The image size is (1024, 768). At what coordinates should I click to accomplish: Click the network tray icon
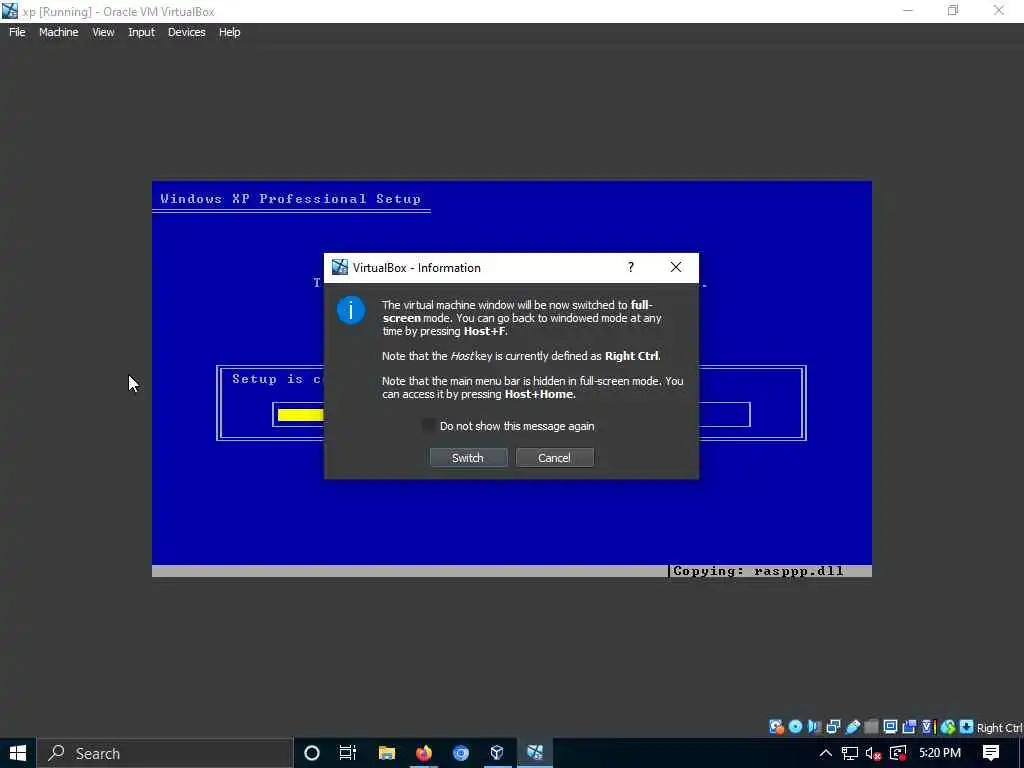850,753
